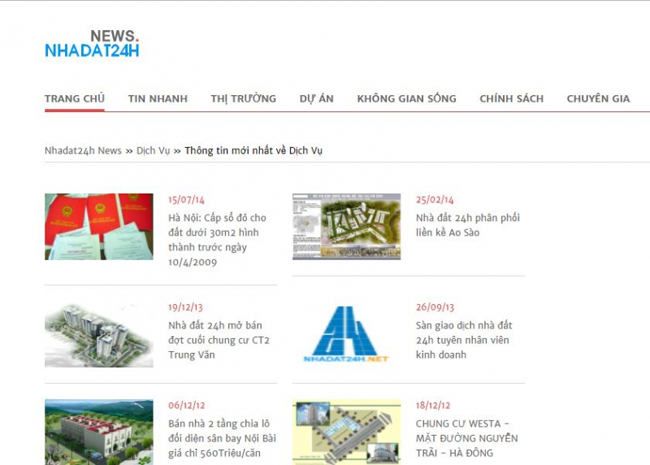Open article 'Nhà đất 24h phân phối liền kề Ao Sào'
This screenshot has height=465, width=650.
pos(468,225)
